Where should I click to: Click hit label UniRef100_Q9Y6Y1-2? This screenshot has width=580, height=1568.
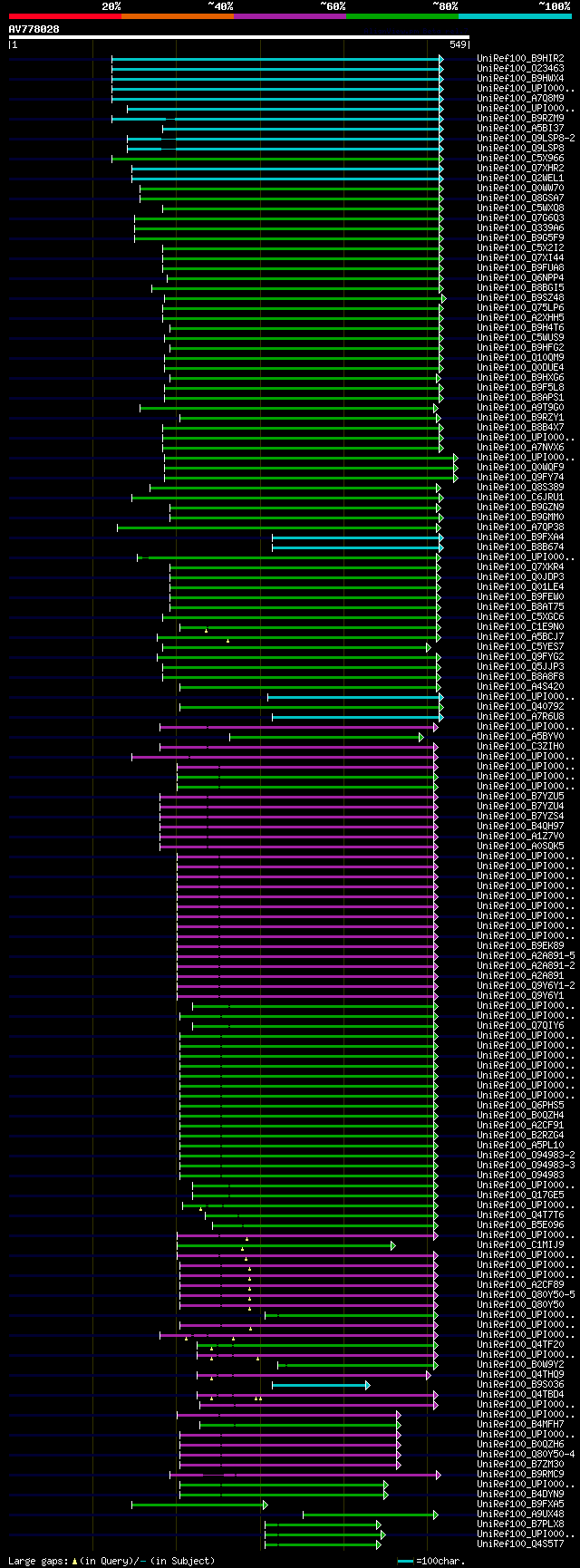pos(526,986)
